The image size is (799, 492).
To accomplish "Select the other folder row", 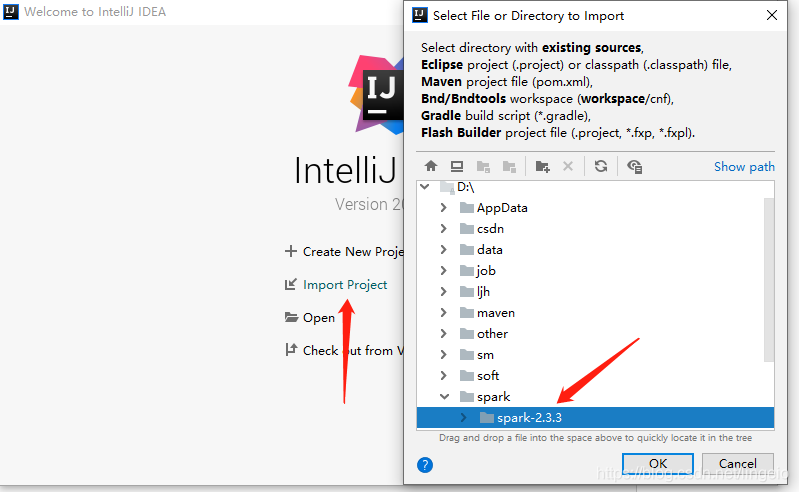I will pos(595,334).
